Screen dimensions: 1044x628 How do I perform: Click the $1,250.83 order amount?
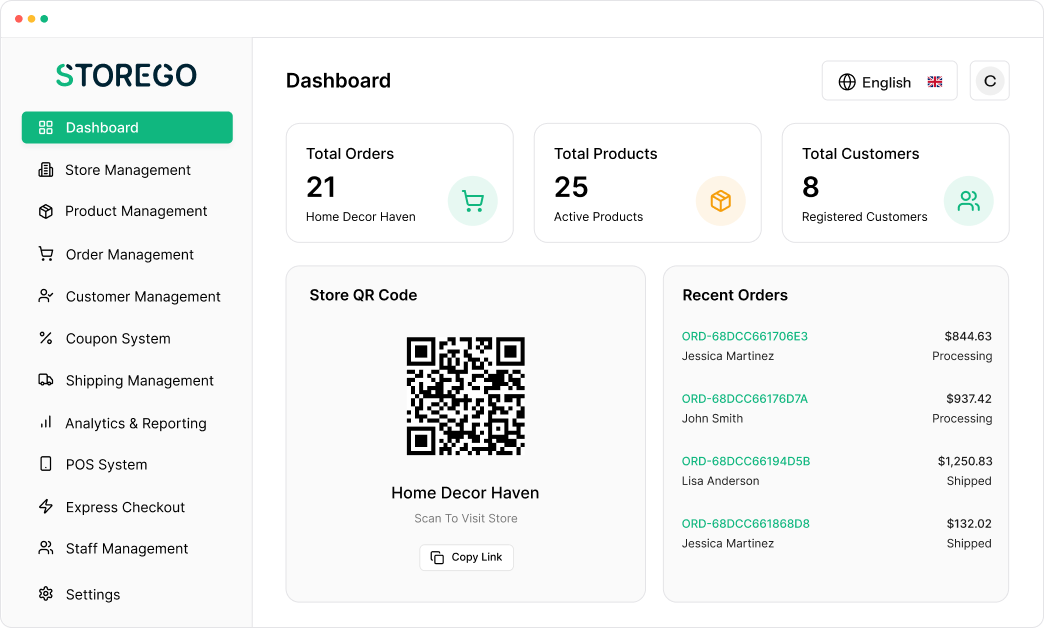tap(965, 461)
